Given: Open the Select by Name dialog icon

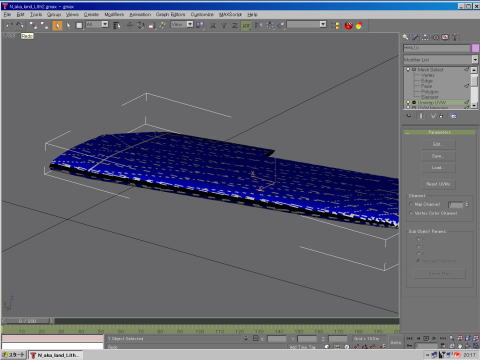Looking at the screenshot, I should click(x=116, y=25).
